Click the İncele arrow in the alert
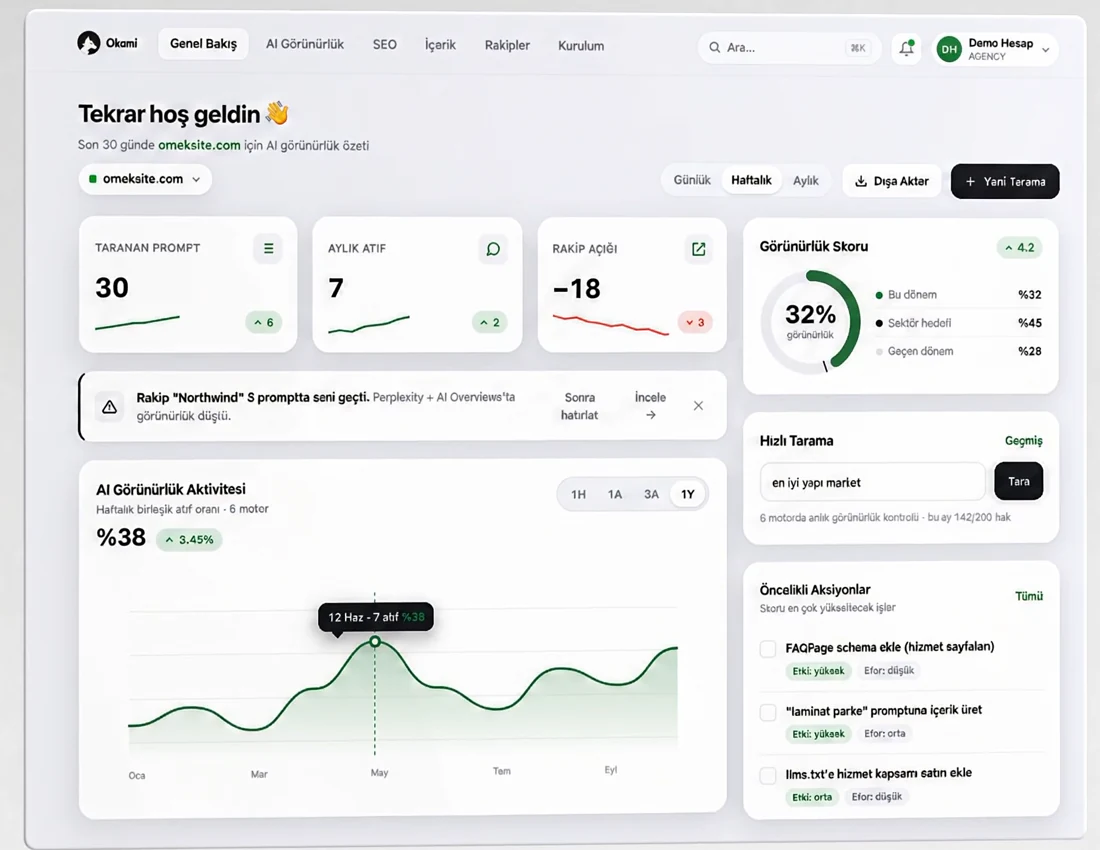This screenshot has height=850, width=1100. (x=650, y=415)
